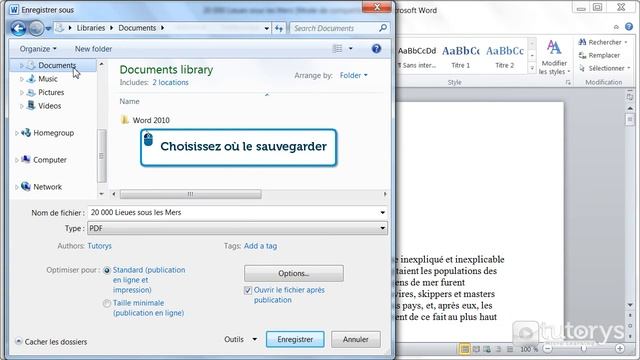Click the Computer icon in the navigation pane

(x=26, y=159)
